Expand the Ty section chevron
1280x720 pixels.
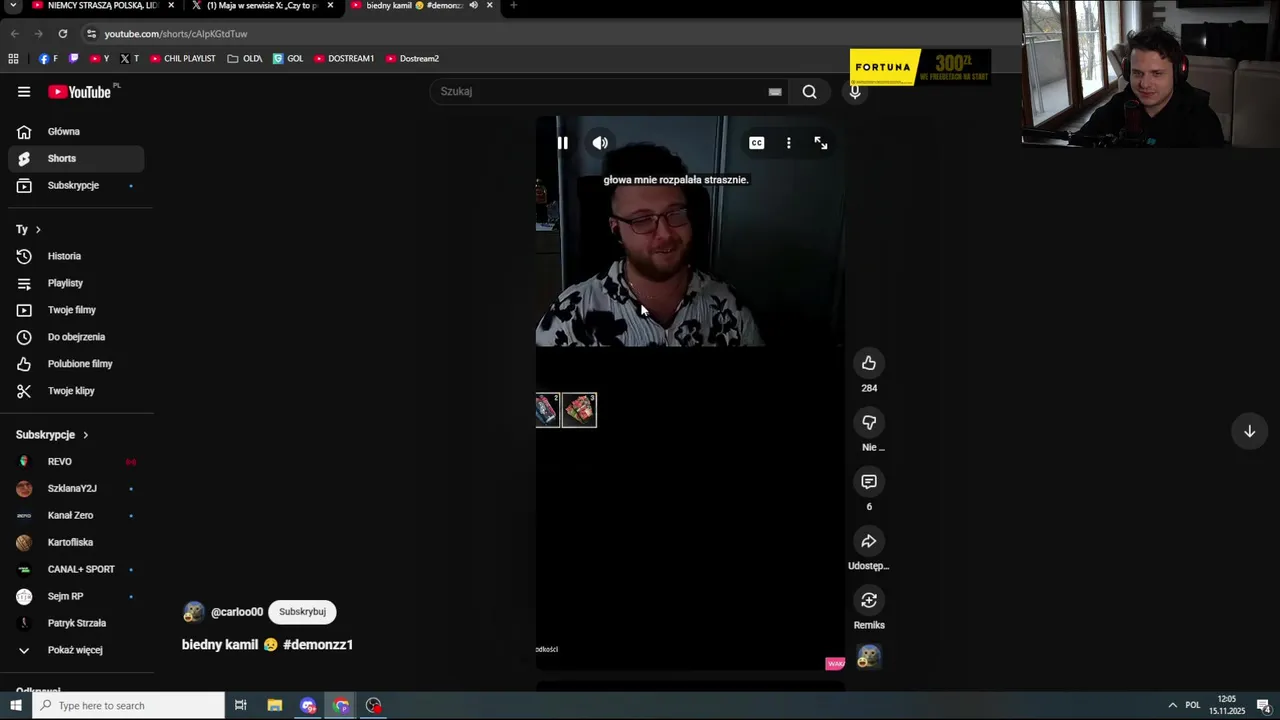pos(38,230)
